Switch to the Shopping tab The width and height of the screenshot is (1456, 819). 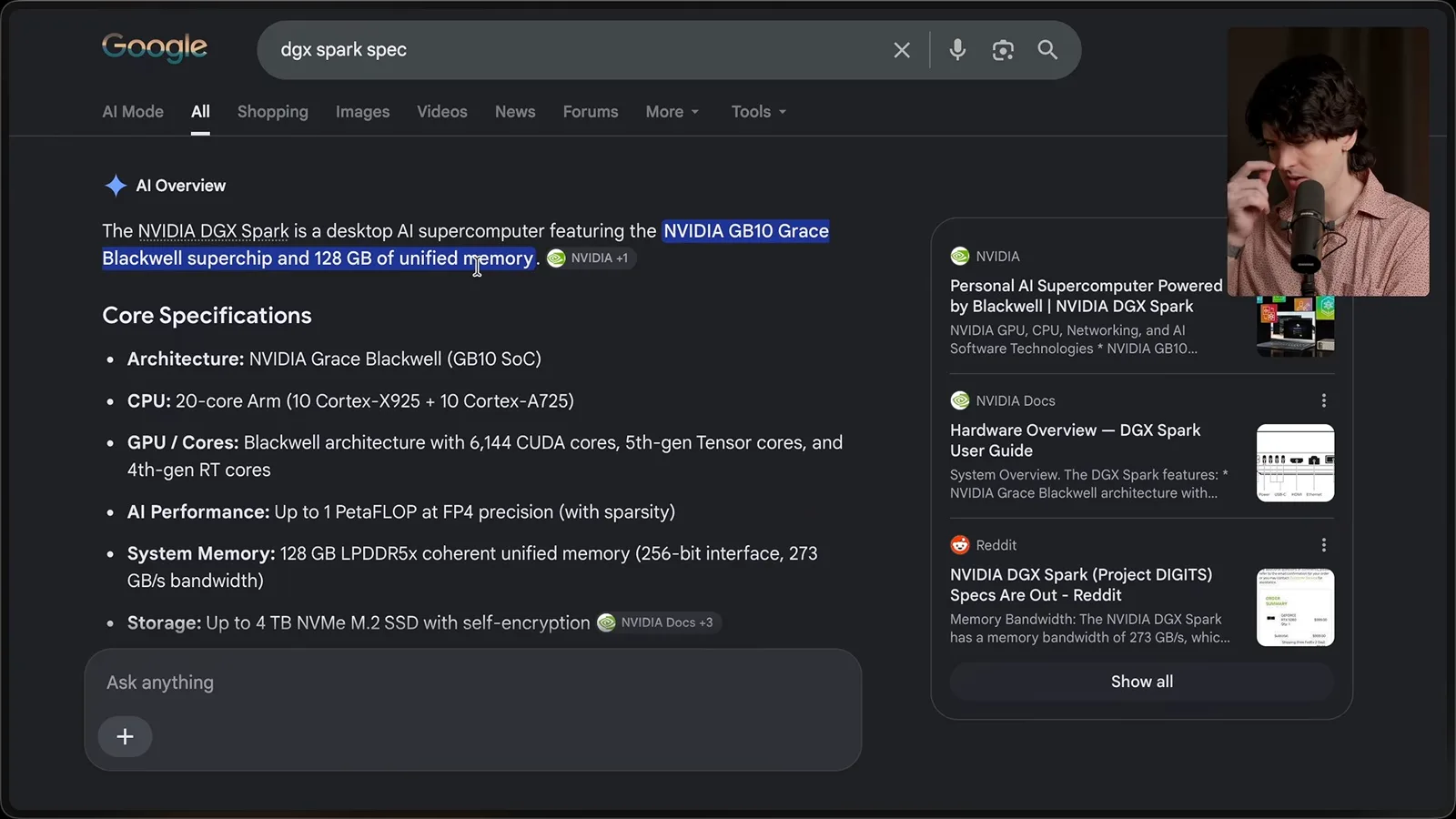pyautogui.click(x=273, y=112)
